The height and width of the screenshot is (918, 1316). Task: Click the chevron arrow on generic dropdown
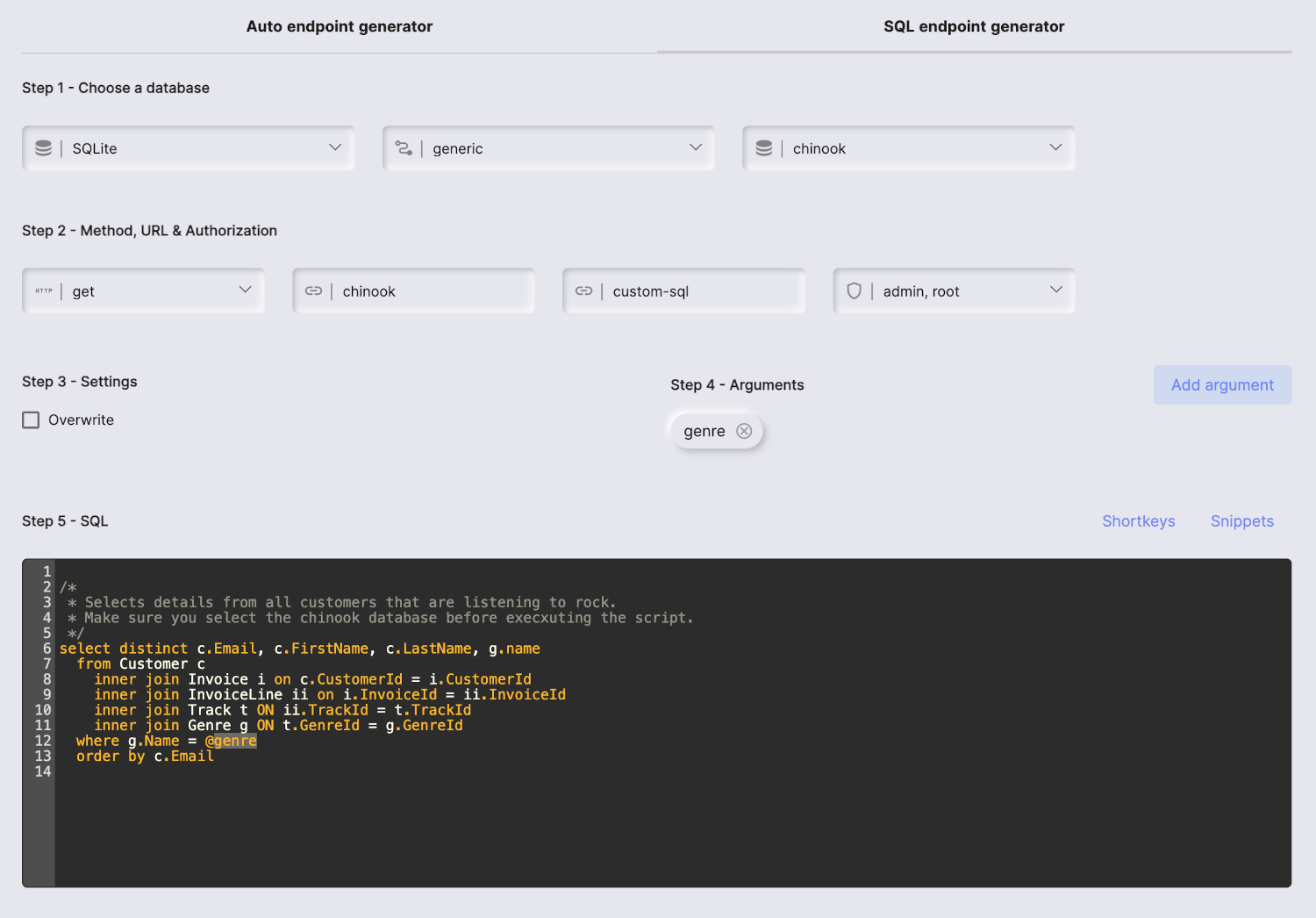696,147
